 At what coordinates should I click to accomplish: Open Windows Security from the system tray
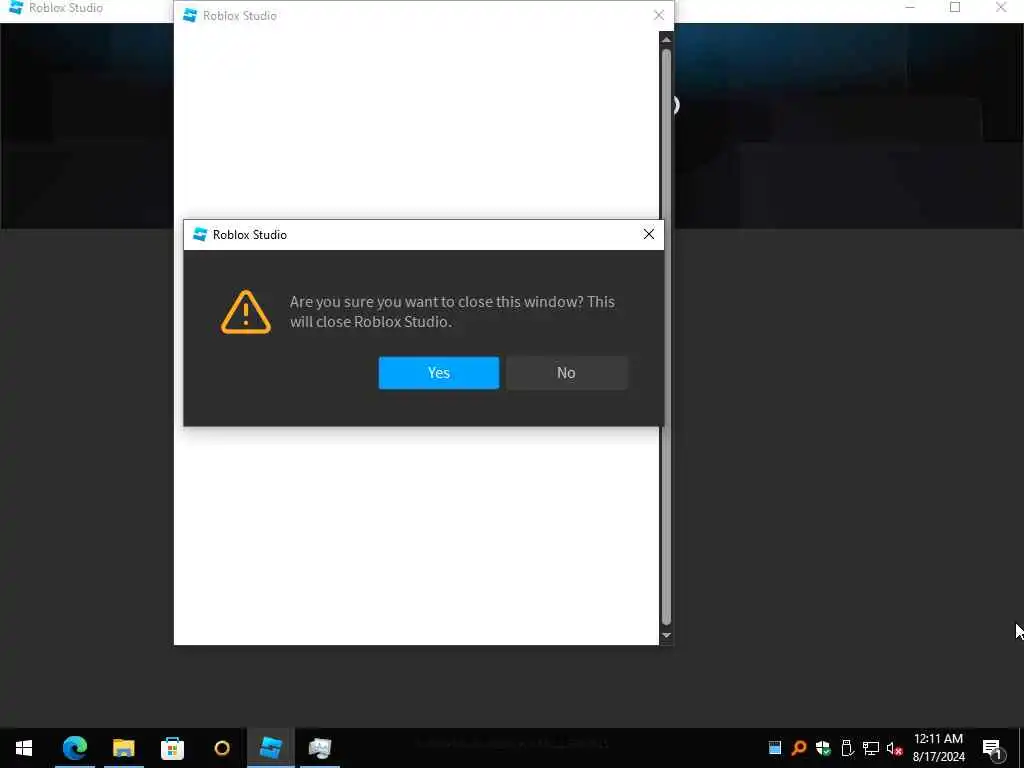click(823, 748)
